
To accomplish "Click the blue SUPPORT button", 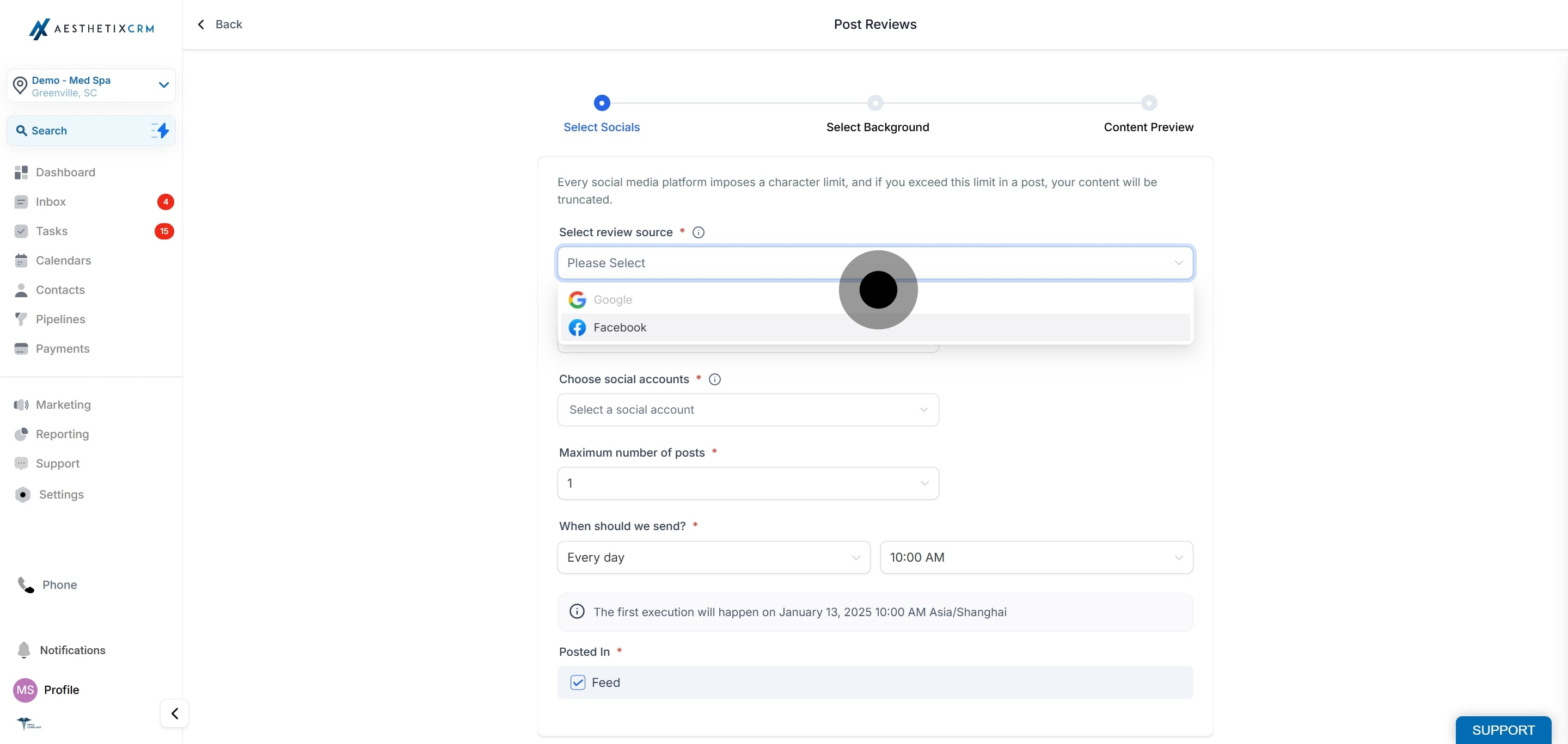I will [x=1503, y=730].
